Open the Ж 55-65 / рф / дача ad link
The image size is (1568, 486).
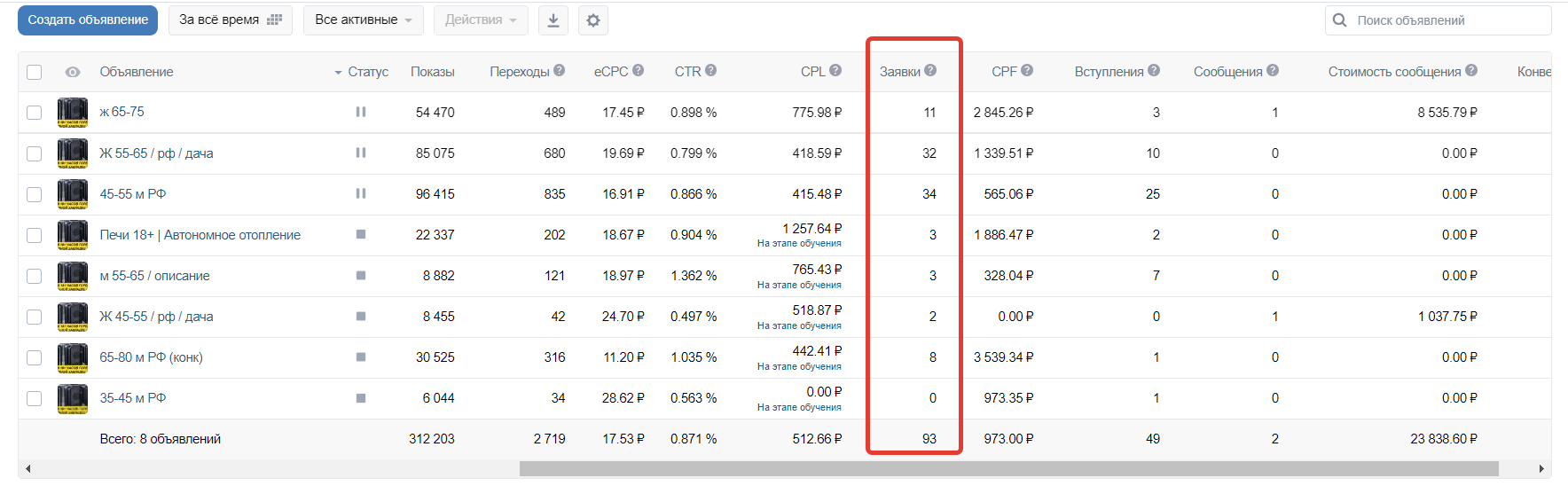tap(156, 153)
